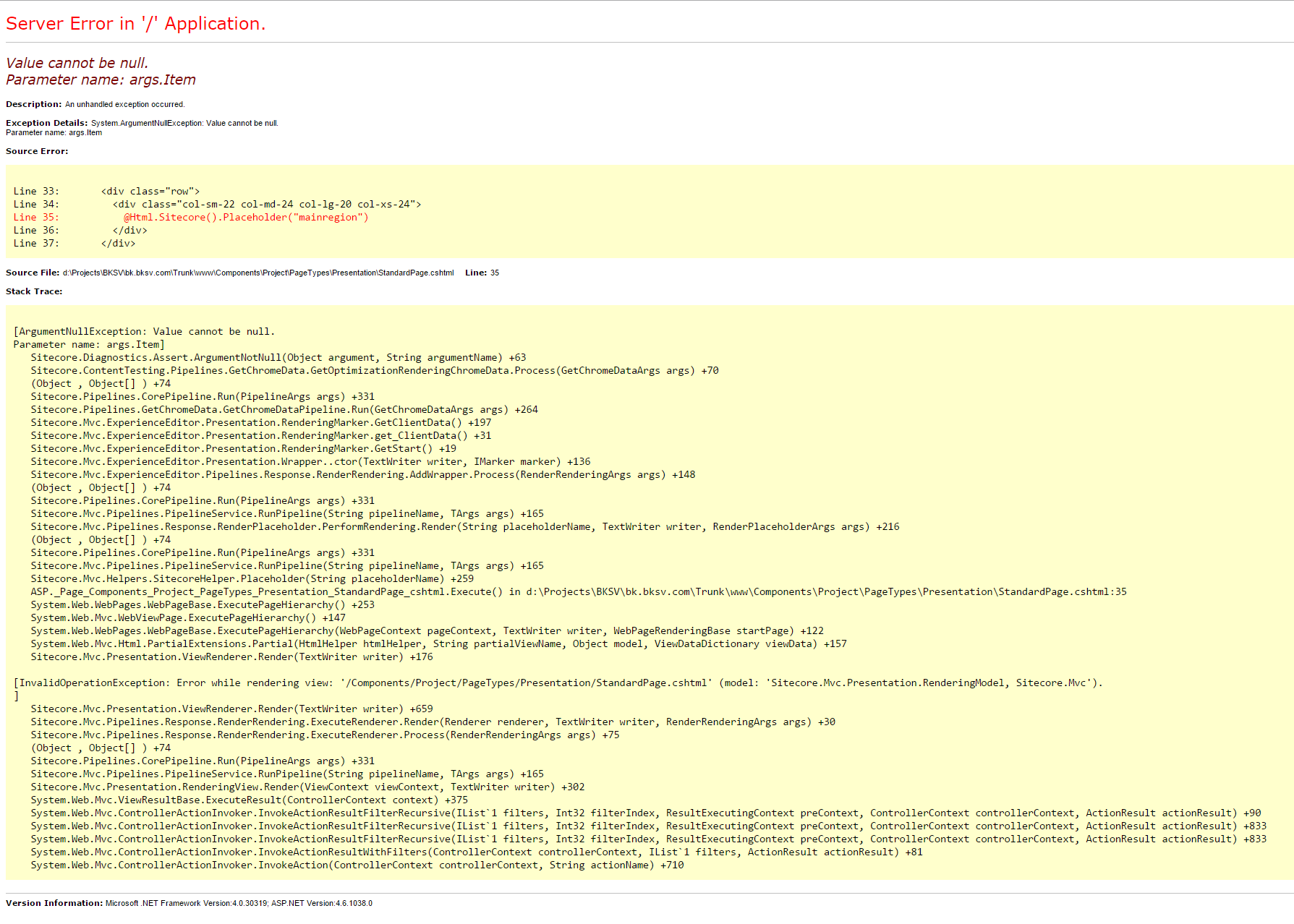1294x924 pixels.
Task: Click the 'Parameter name: args.Item' subtitle
Action: (x=100, y=80)
